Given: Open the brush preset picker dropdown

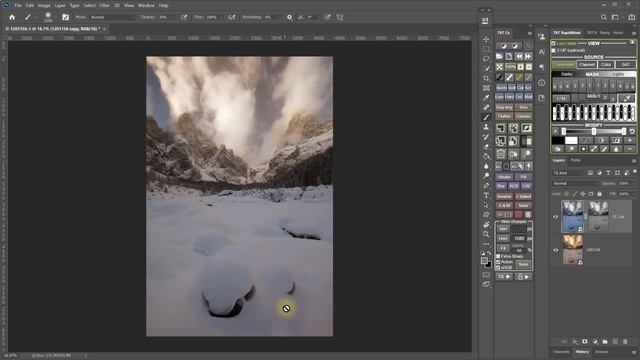Looking at the screenshot, I should click(x=56, y=18).
